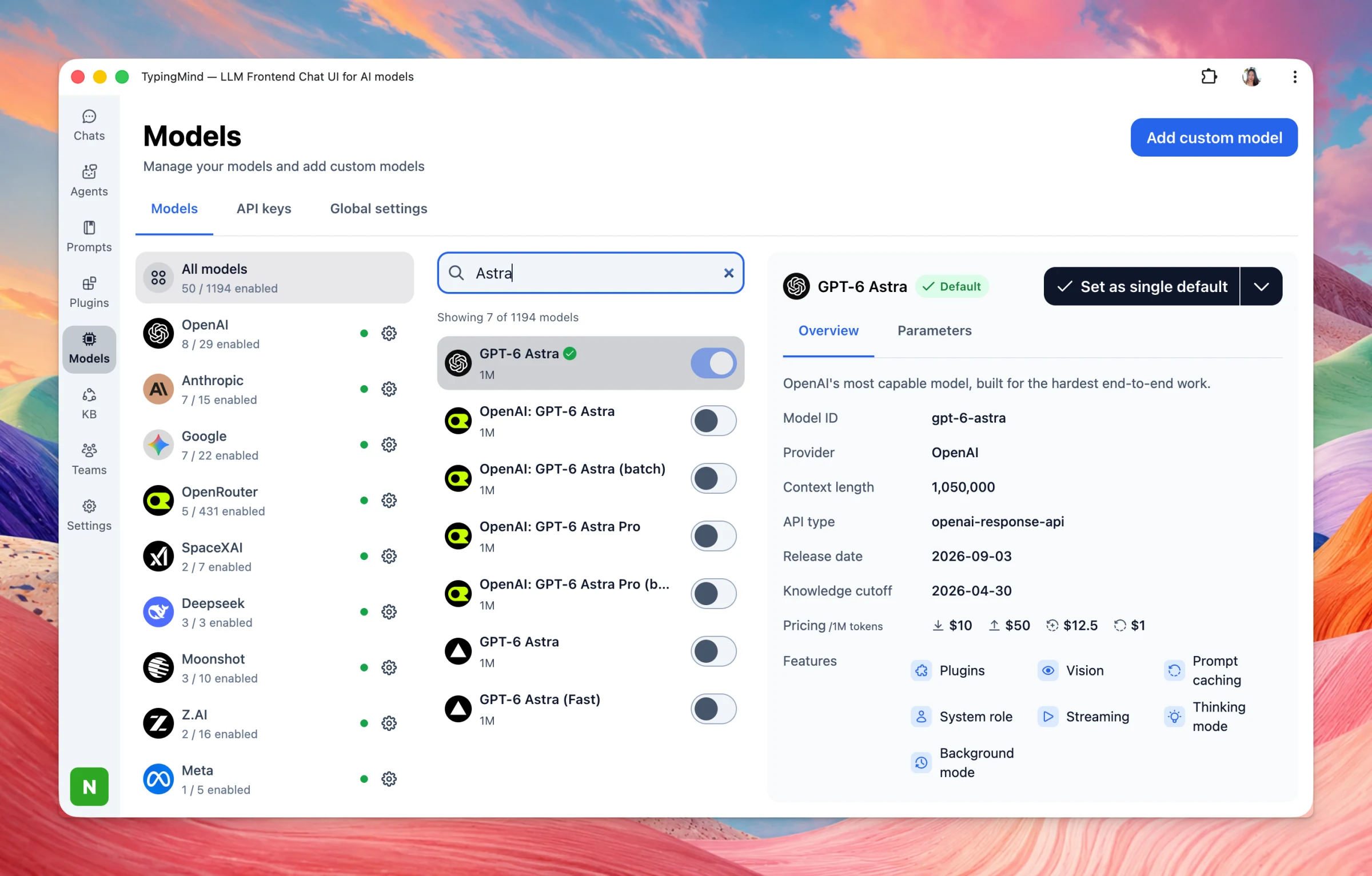Image resolution: width=1372 pixels, height=876 pixels.
Task: Open OpenRouter provider settings gear
Action: [389, 501]
